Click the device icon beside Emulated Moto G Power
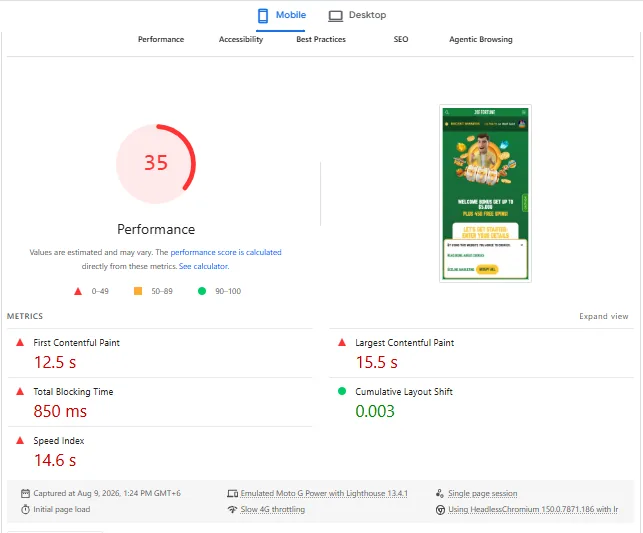The width and height of the screenshot is (643, 533). tap(233, 493)
